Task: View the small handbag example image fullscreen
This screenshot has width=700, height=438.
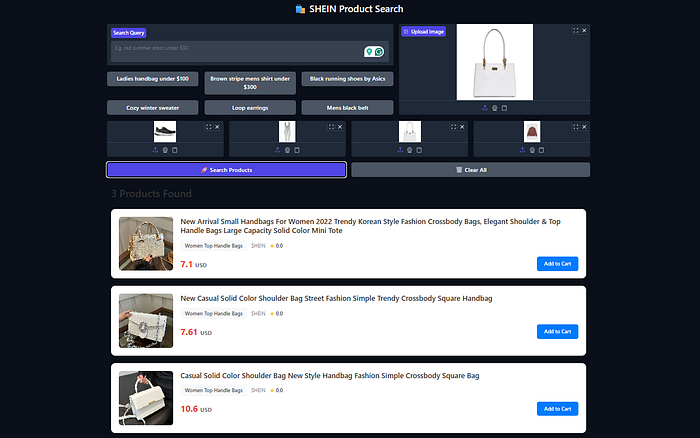Action: (x=454, y=127)
